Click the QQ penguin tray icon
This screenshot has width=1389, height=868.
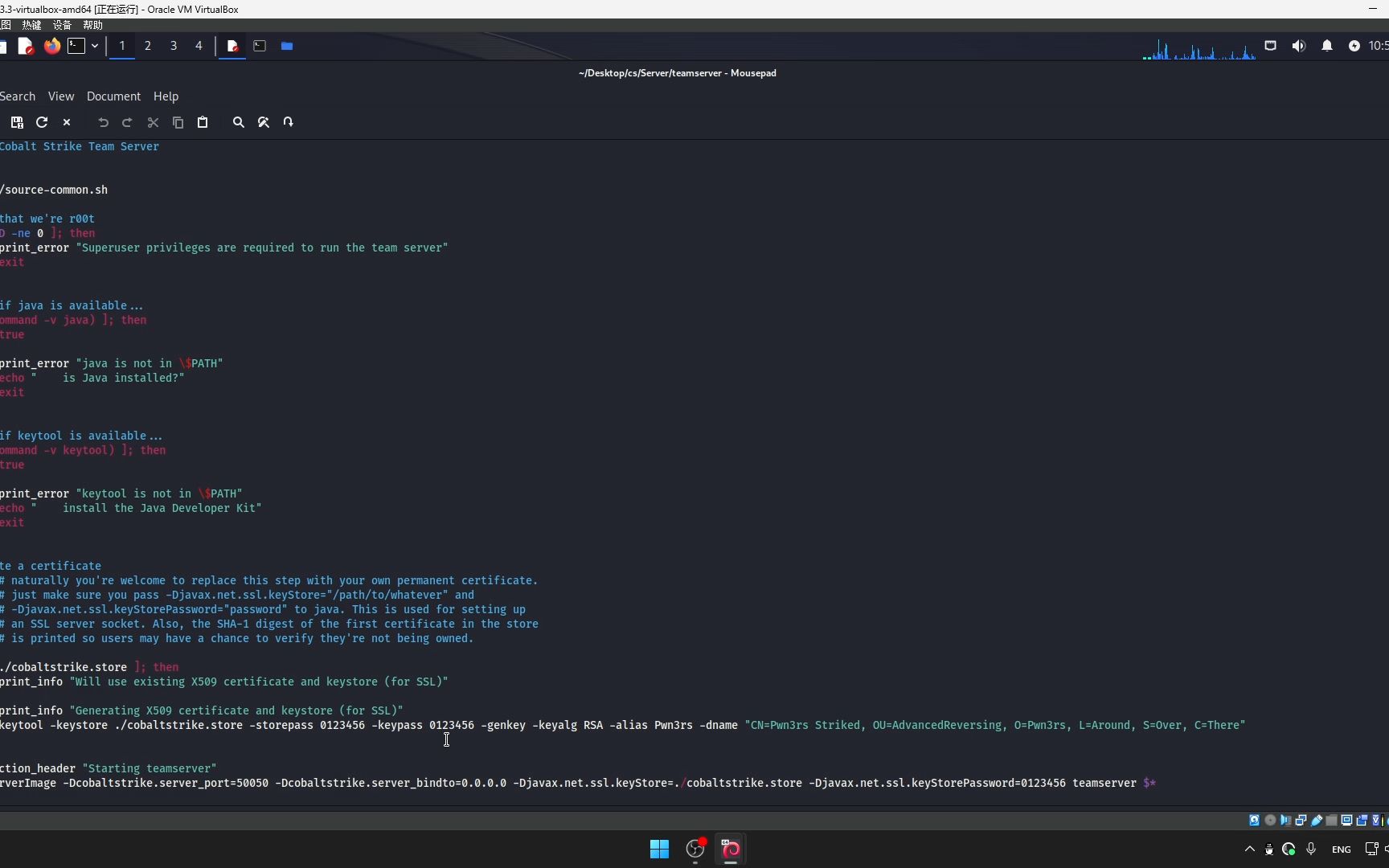(x=1269, y=850)
